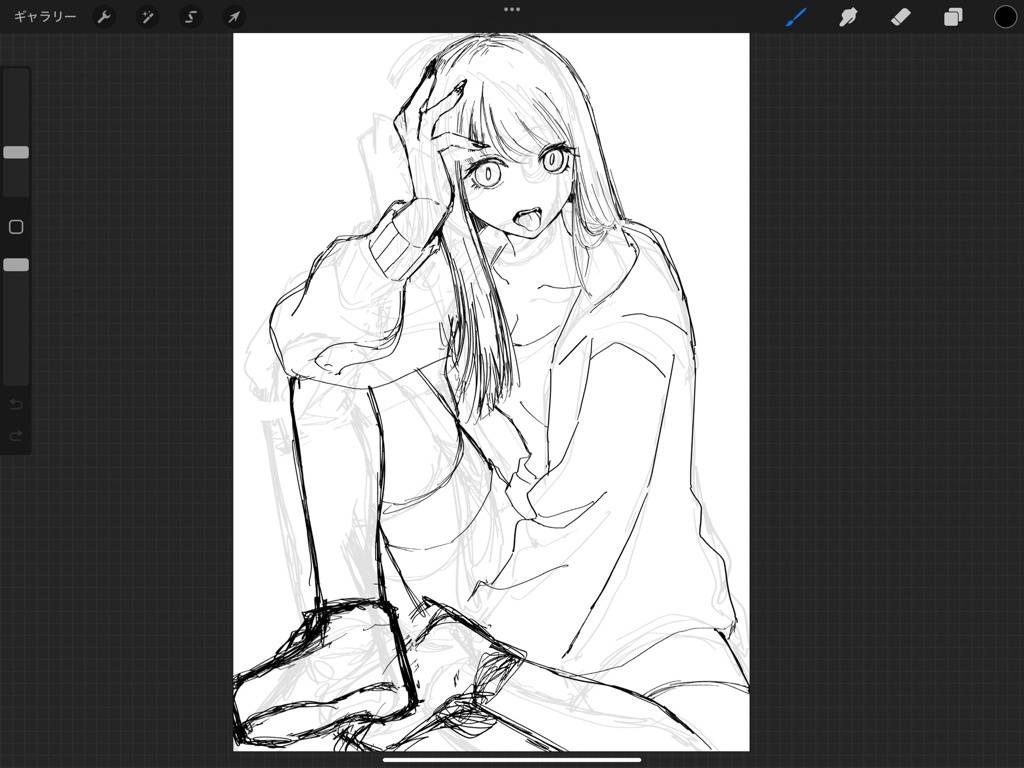Undo the last stroke with sidebar arrow

click(x=16, y=404)
